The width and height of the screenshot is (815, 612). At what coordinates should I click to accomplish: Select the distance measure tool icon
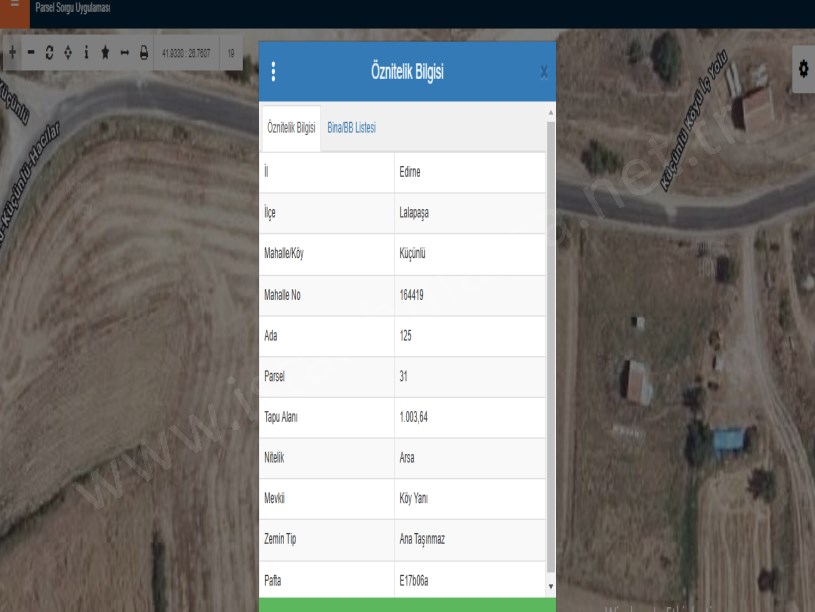coord(124,52)
